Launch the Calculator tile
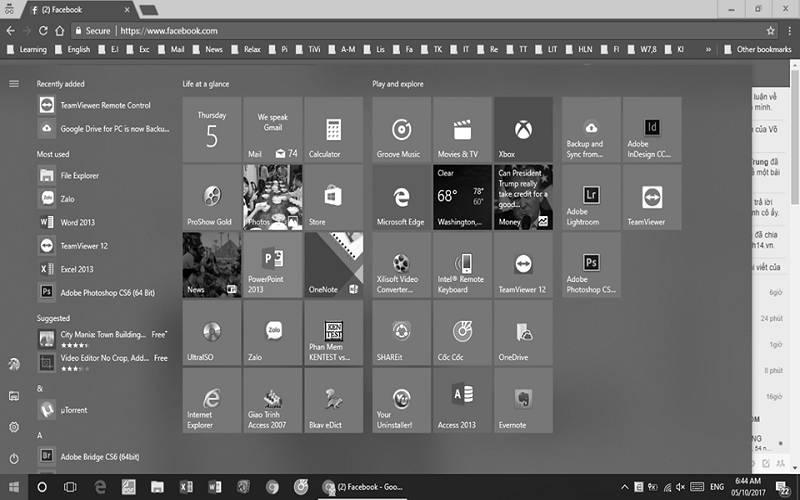This screenshot has width=800, height=500. click(333, 130)
